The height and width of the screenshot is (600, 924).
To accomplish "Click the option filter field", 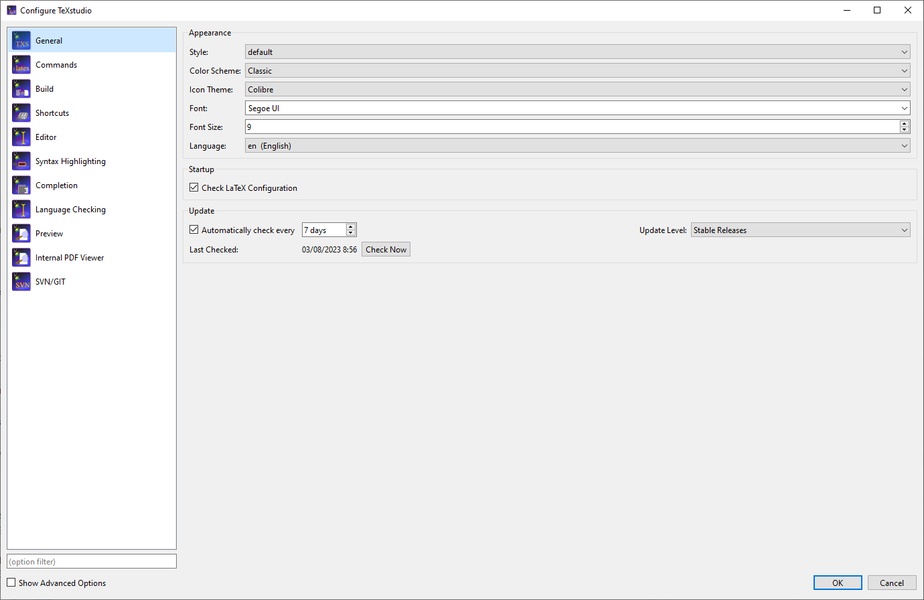I will 91,561.
